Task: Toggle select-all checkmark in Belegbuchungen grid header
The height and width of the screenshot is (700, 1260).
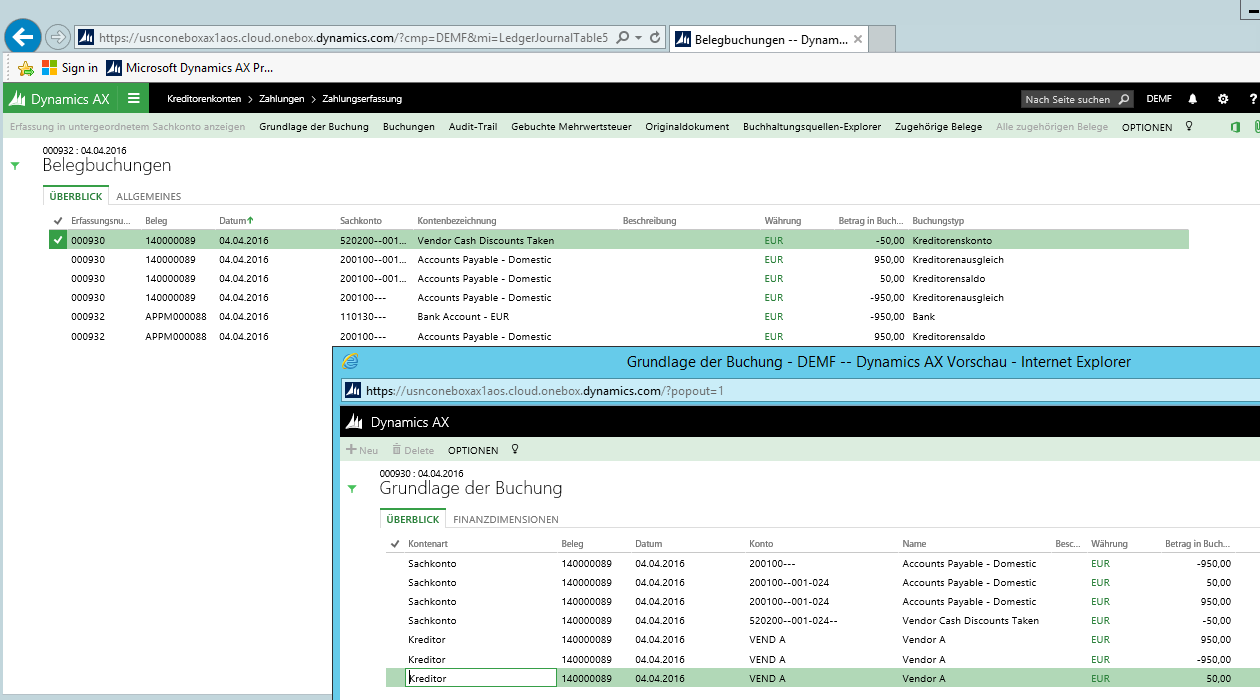Action: tap(58, 221)
